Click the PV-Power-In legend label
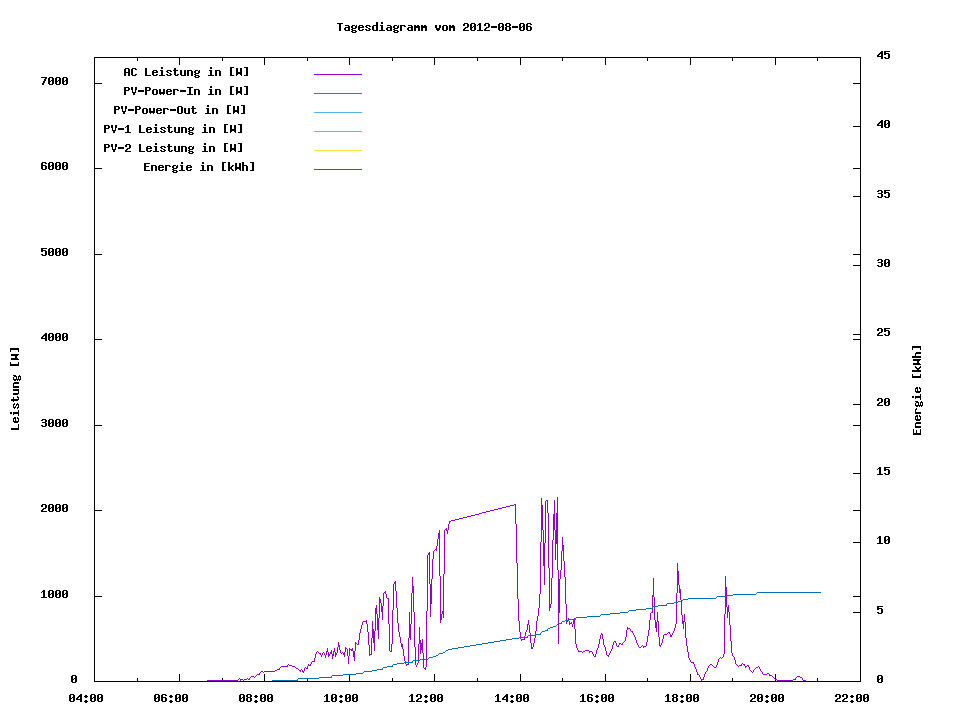This screenshot has height=720, width=960. click(x=186, y=91)
